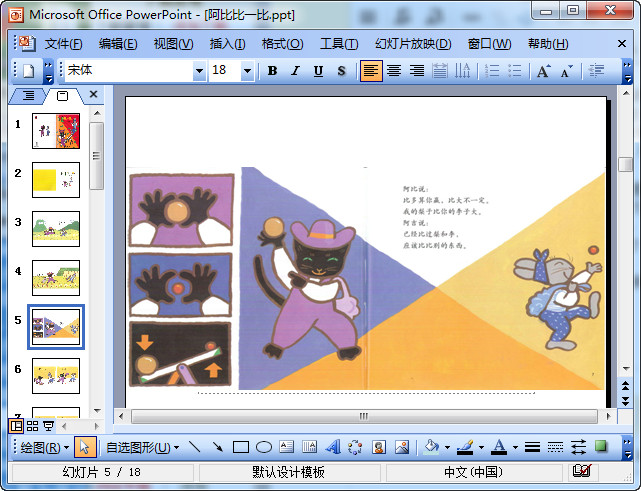The height and width of the screenshot is (491, 641).
Task: Insert a horizontal text box
Action: [287, 447]
